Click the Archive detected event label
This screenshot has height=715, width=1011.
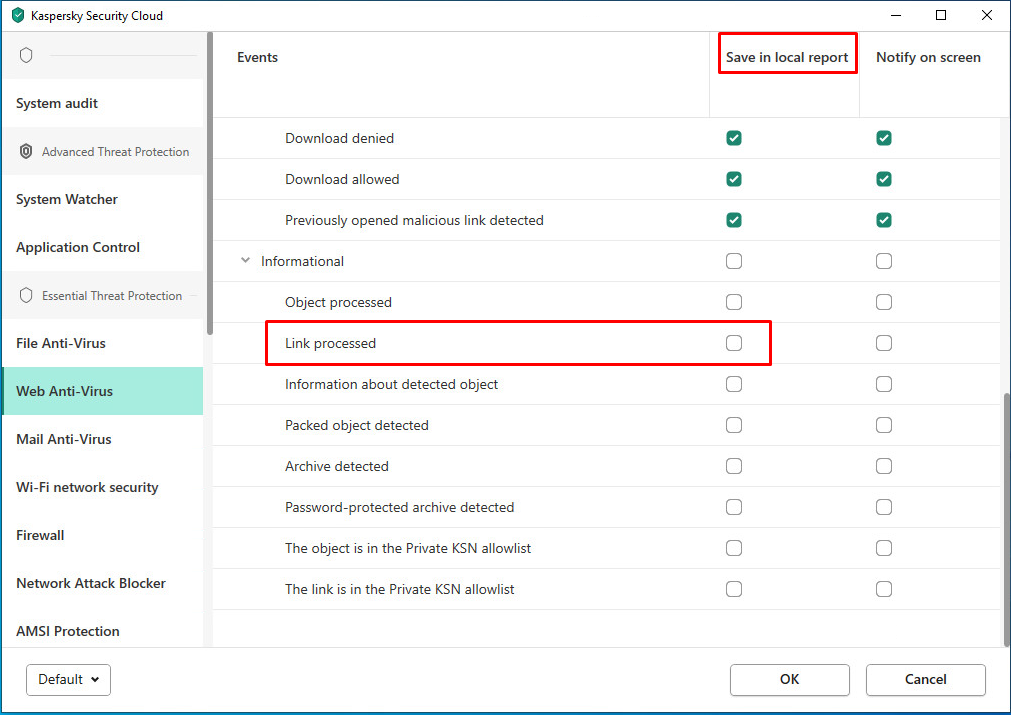(x=337, y=466)
